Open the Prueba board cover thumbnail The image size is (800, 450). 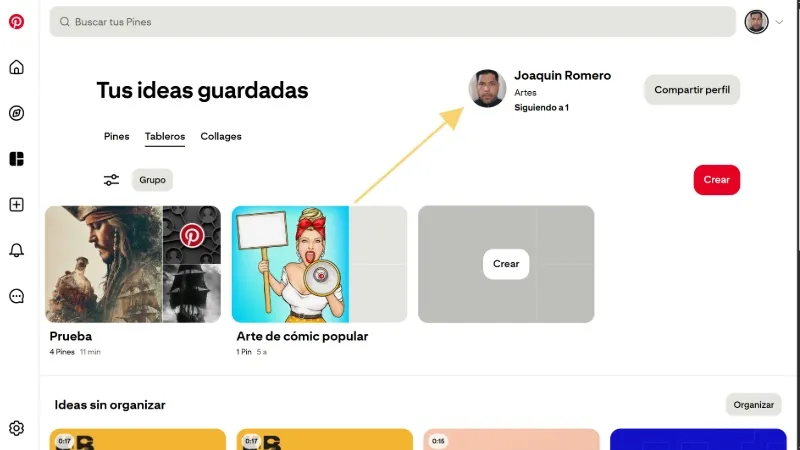point(133,264)
